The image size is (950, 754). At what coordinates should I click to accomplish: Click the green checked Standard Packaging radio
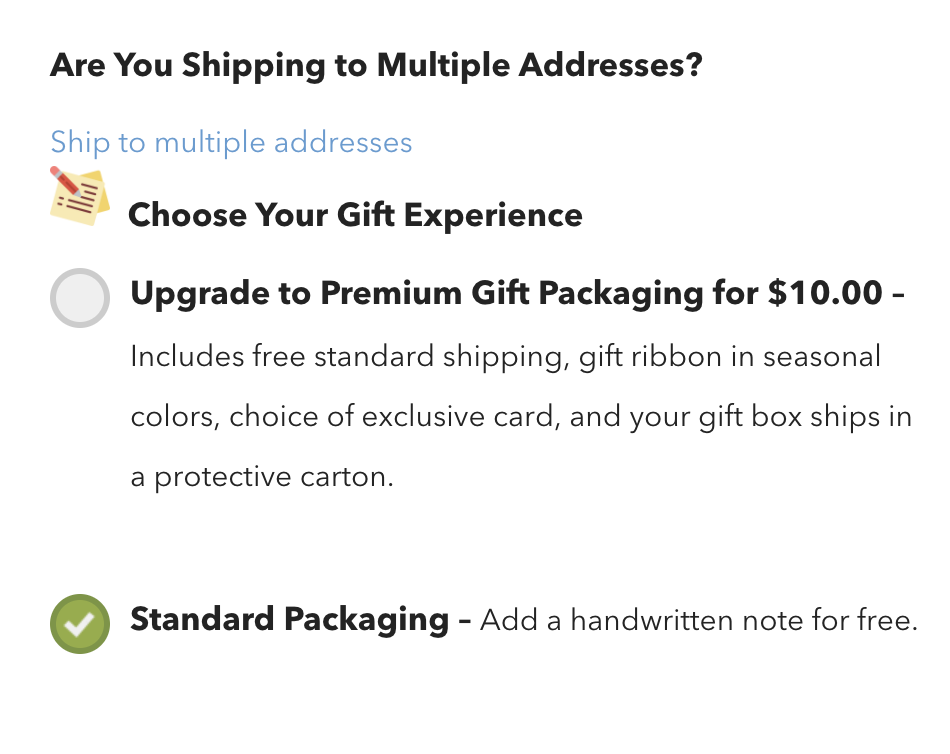[x=79, y=623]
